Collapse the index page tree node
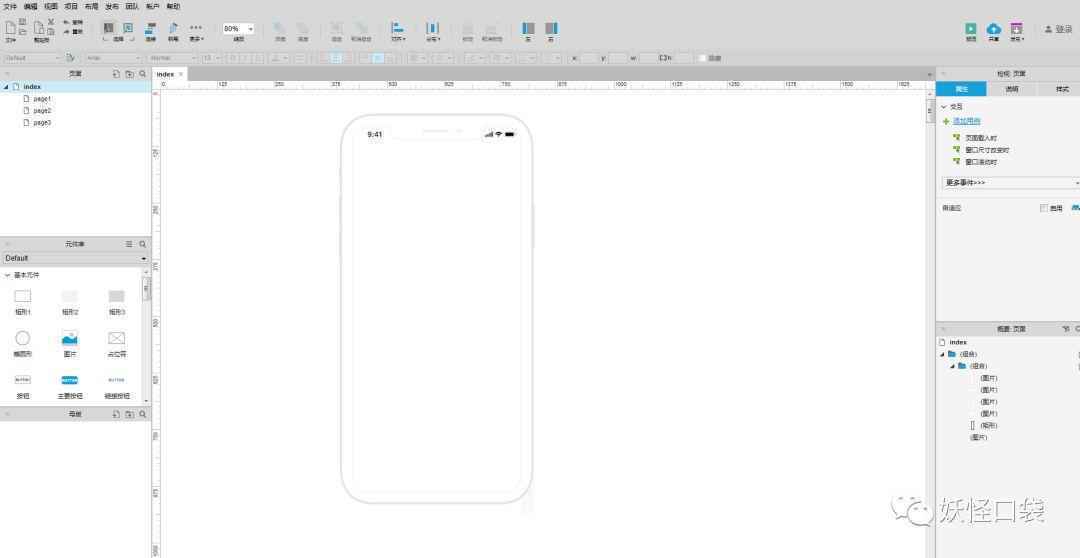The width and height of the screenshot is (1080, 558). click(x=6, y=87)
